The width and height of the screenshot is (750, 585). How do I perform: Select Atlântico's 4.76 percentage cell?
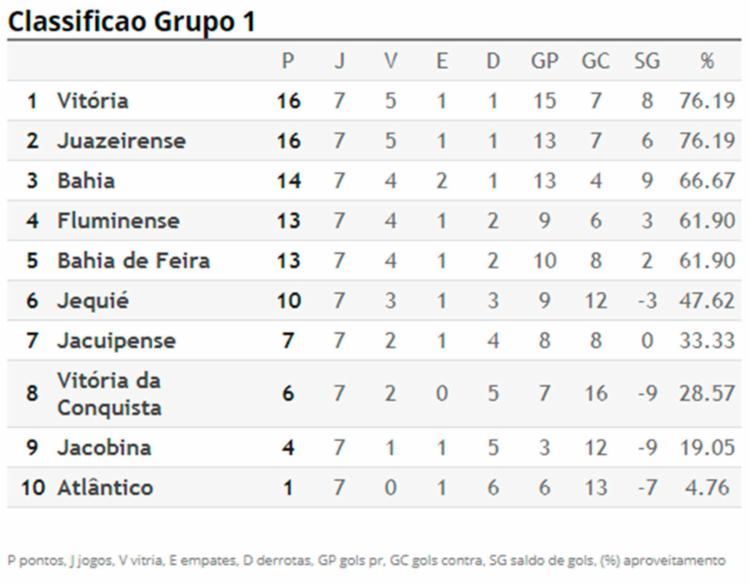pos(707,488)
